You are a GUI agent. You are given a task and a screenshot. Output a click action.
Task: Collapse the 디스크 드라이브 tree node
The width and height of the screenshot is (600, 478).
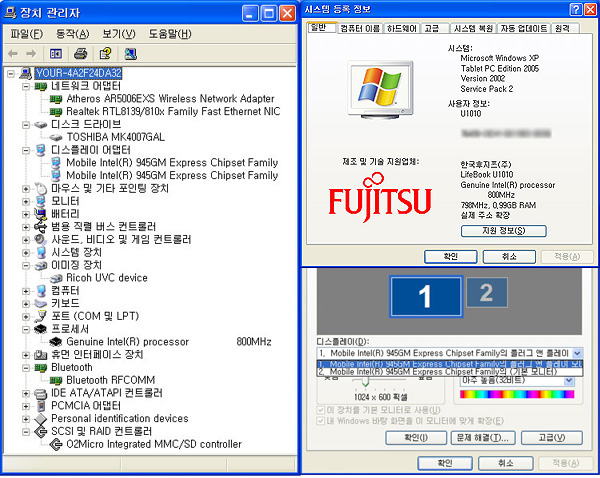click(x=26, y=125)
